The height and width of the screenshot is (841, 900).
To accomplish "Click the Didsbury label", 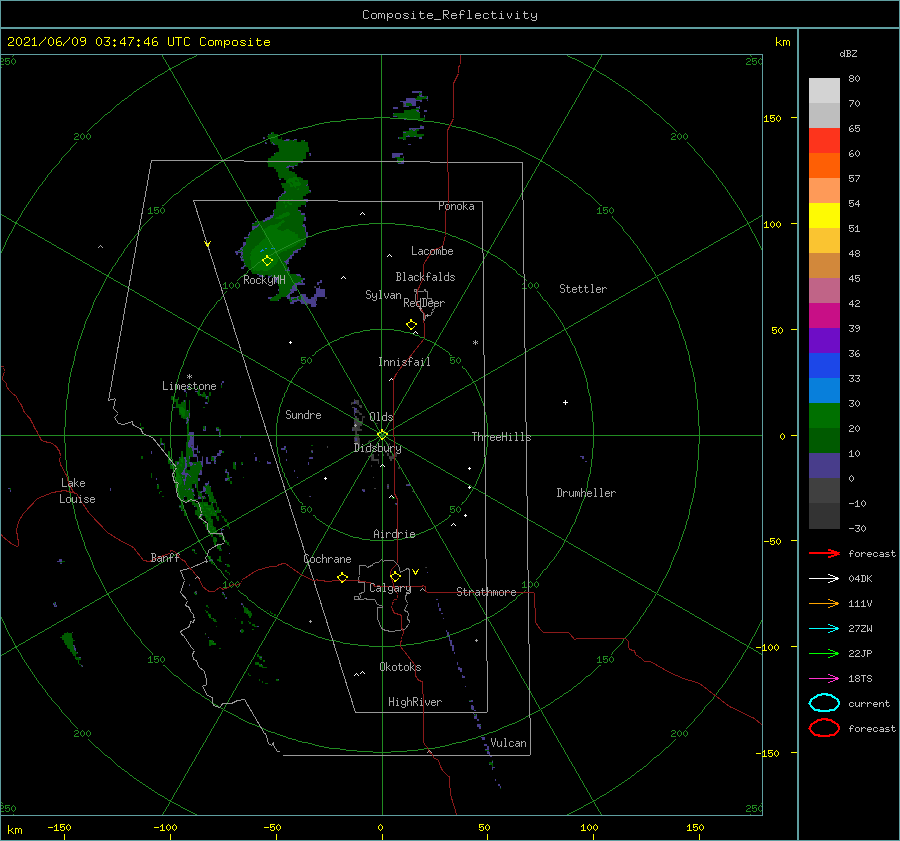I will tap(377, 448).
